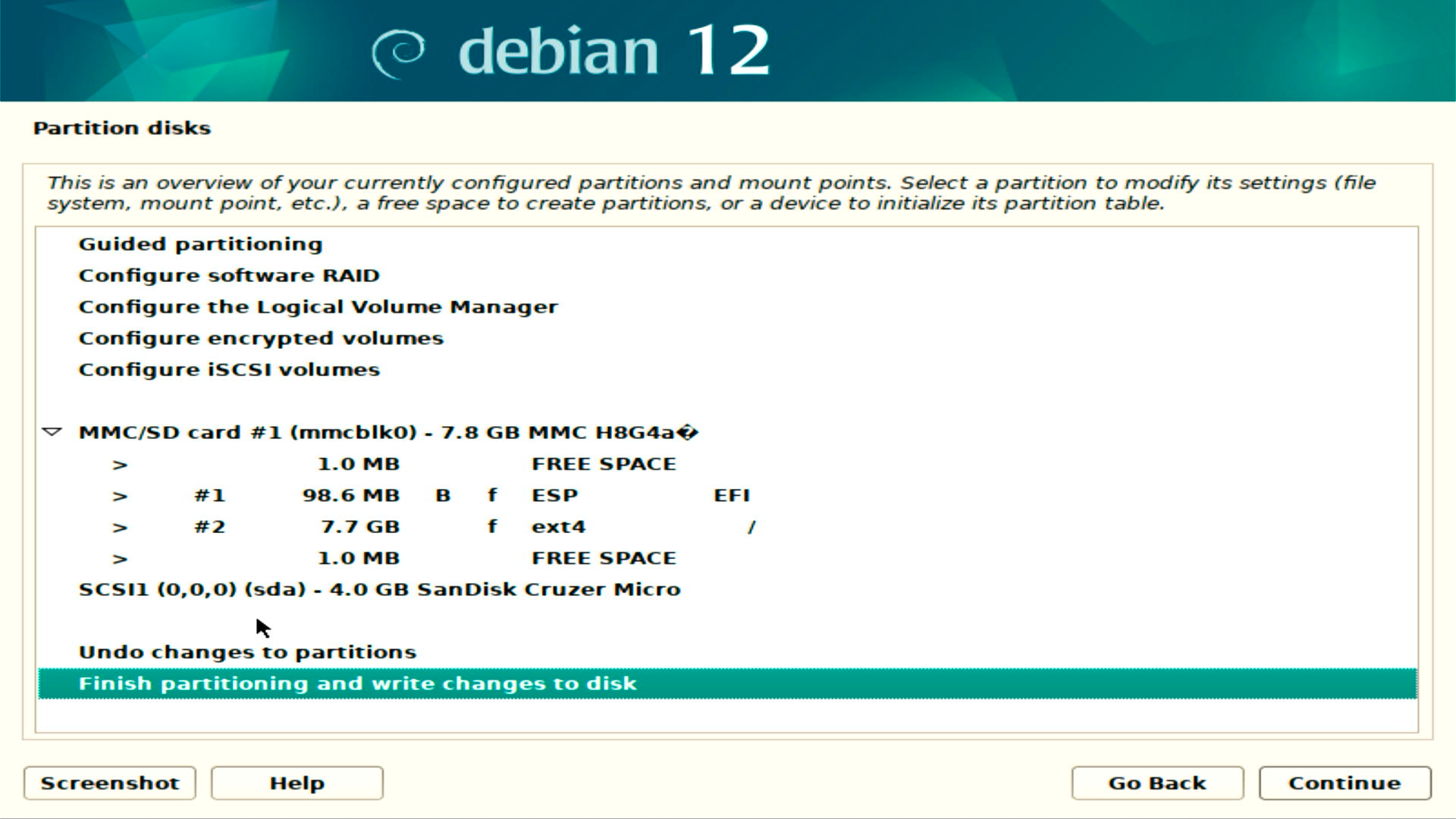Collapse the MMC/SD card #1 disclosure triangle
The height and width of the screenshot is (819, 1456).
click(52, 432)
